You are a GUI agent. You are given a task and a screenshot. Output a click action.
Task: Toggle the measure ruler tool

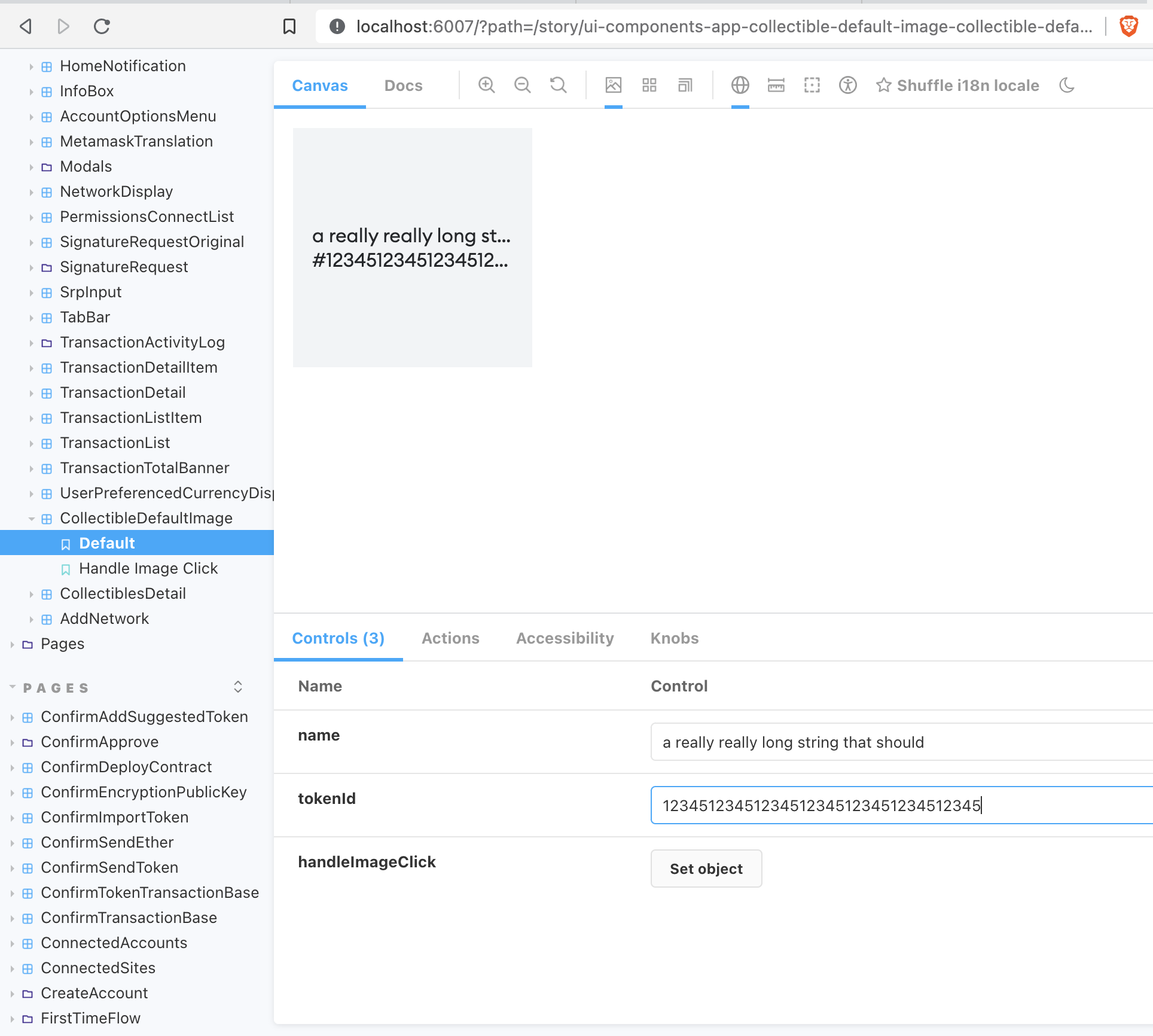776,86
